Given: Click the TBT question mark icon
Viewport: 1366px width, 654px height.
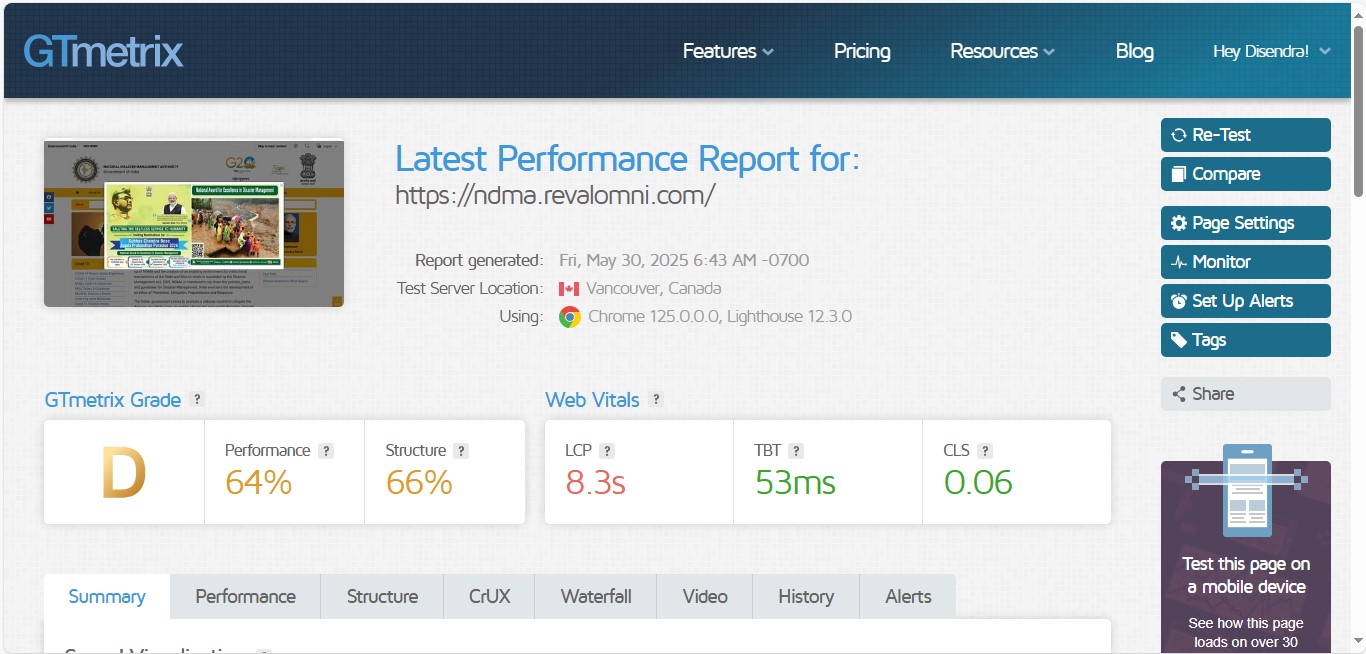Looking at the screenshot, I should (x=796, y=451).
